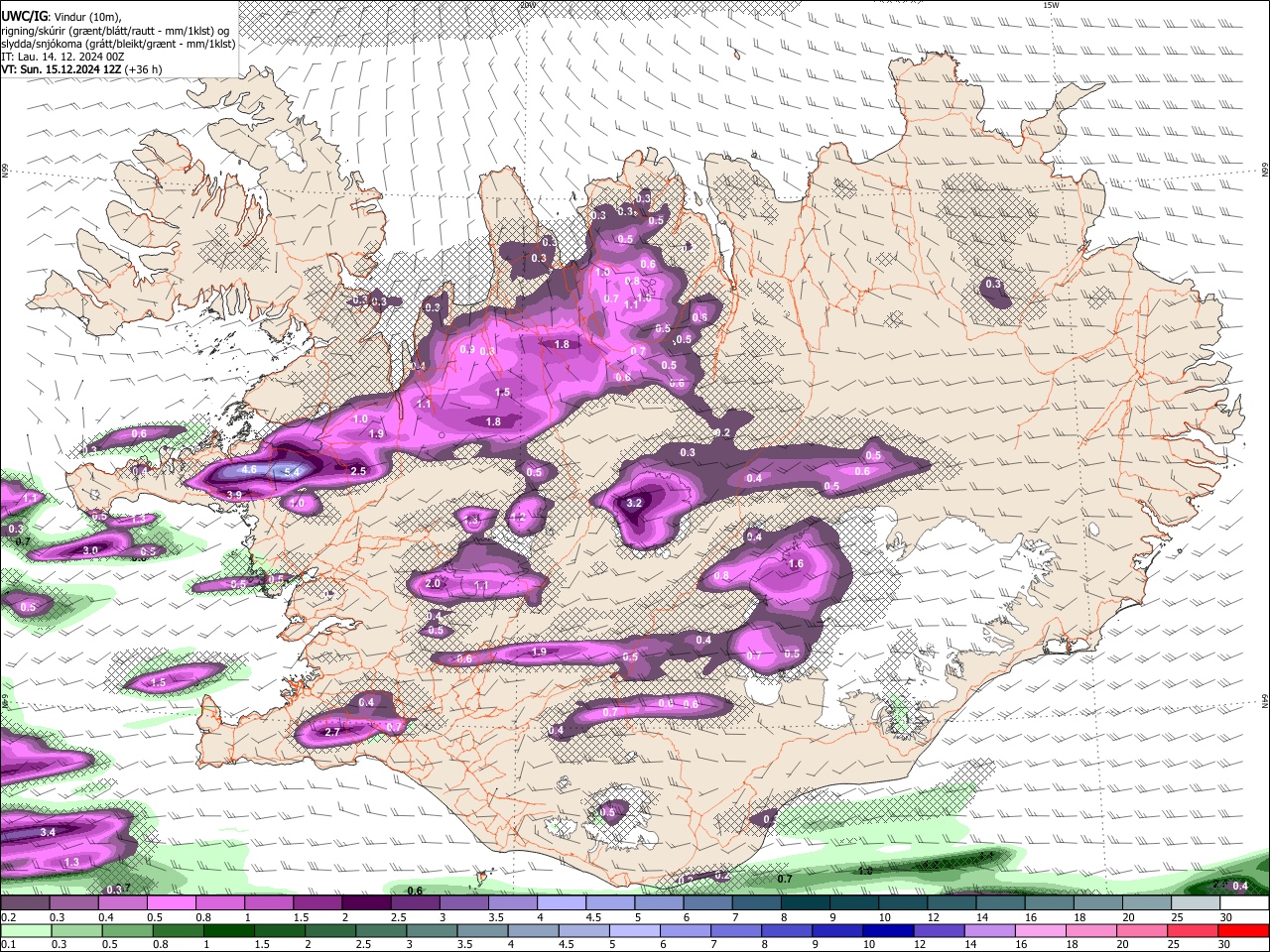Pick upper legend dark teal swatch between 8 and 9
Viewport: 1270px width, 952px height.
pyautogui.click(x=806, y=903)
